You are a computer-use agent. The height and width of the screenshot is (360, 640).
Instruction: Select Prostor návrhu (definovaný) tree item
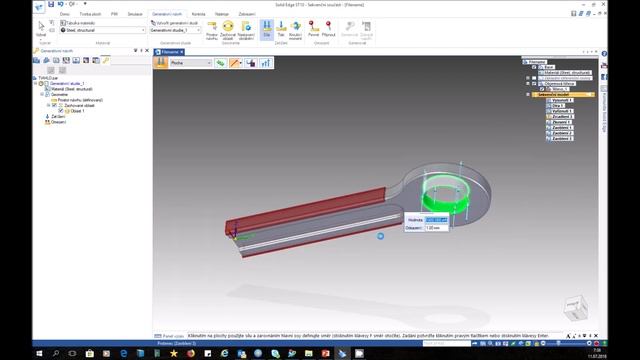click(x=80, y=100)
